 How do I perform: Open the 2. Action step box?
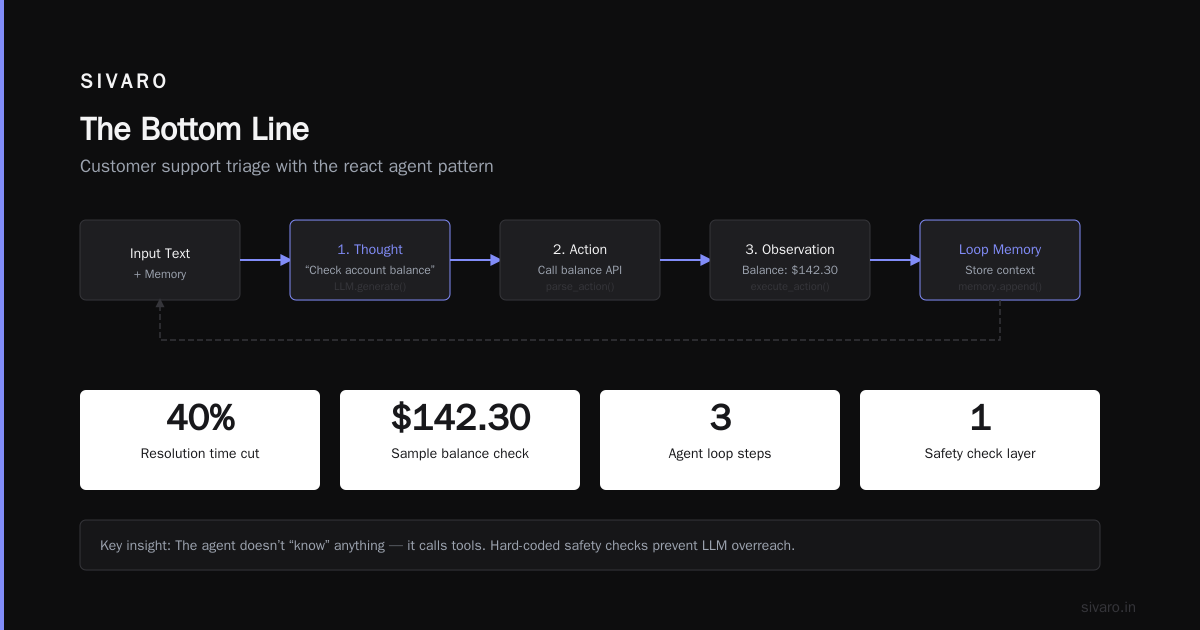click(x=580, y=260)
